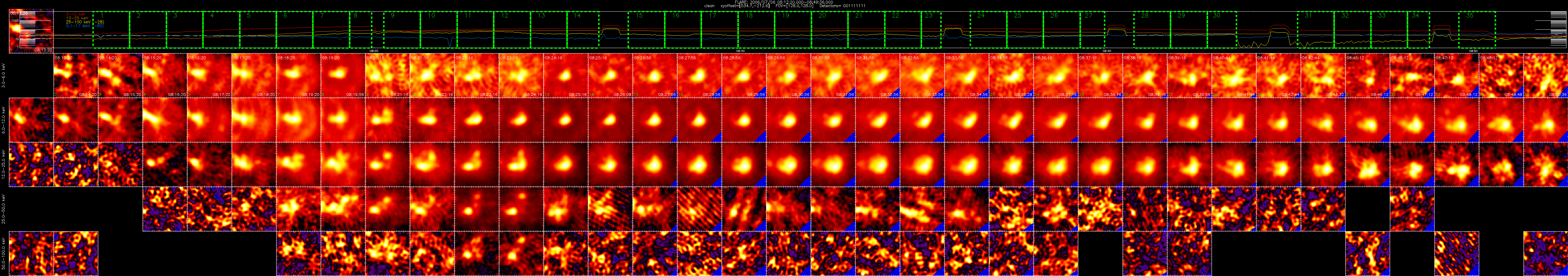This screenshot has height=276, width=1568.
Task: Open the first 6-12 keV image in its row
Action: [31, 120]
